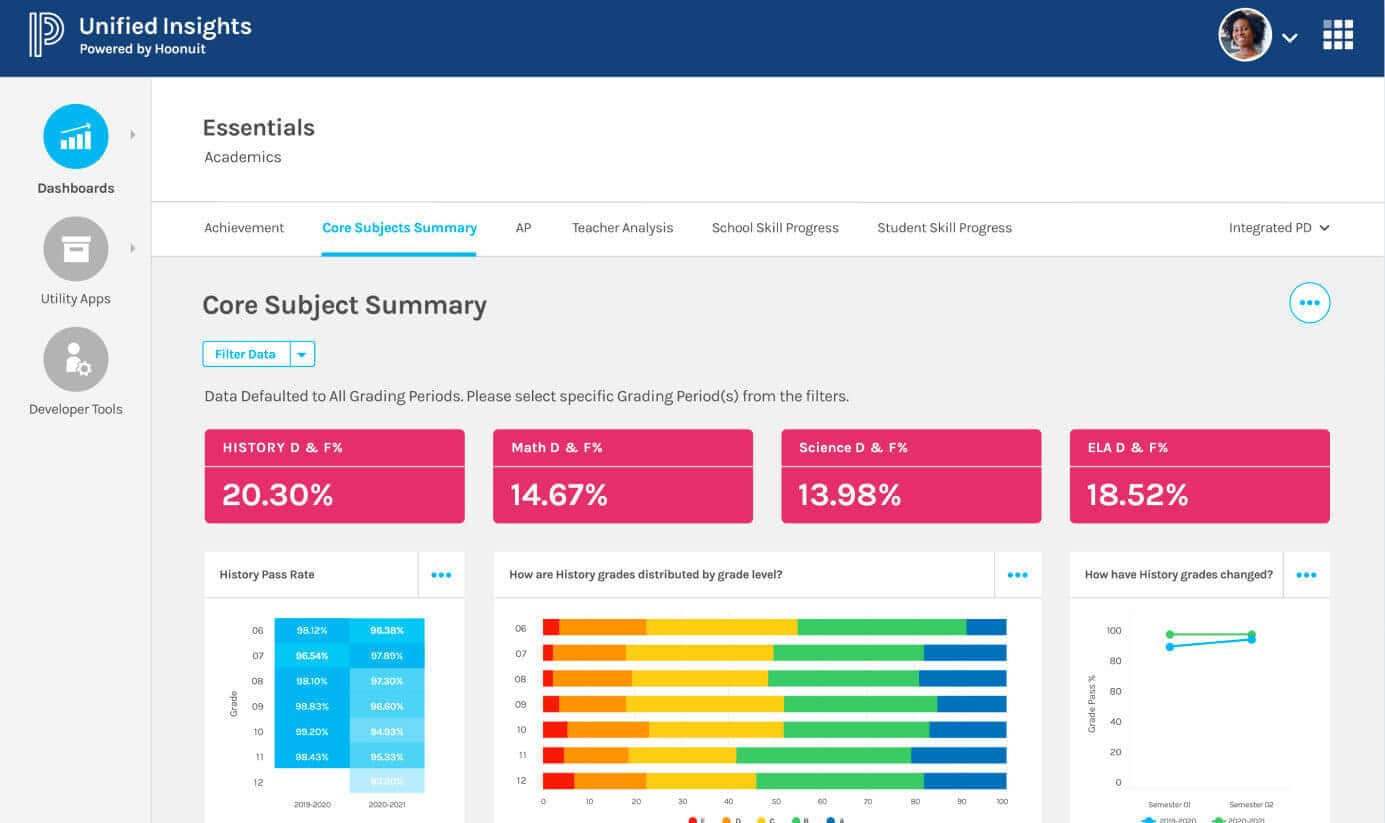Screen dimensions: 1385x823
Task: Click the Filter Data button
Action: click(x=245, y=354)
